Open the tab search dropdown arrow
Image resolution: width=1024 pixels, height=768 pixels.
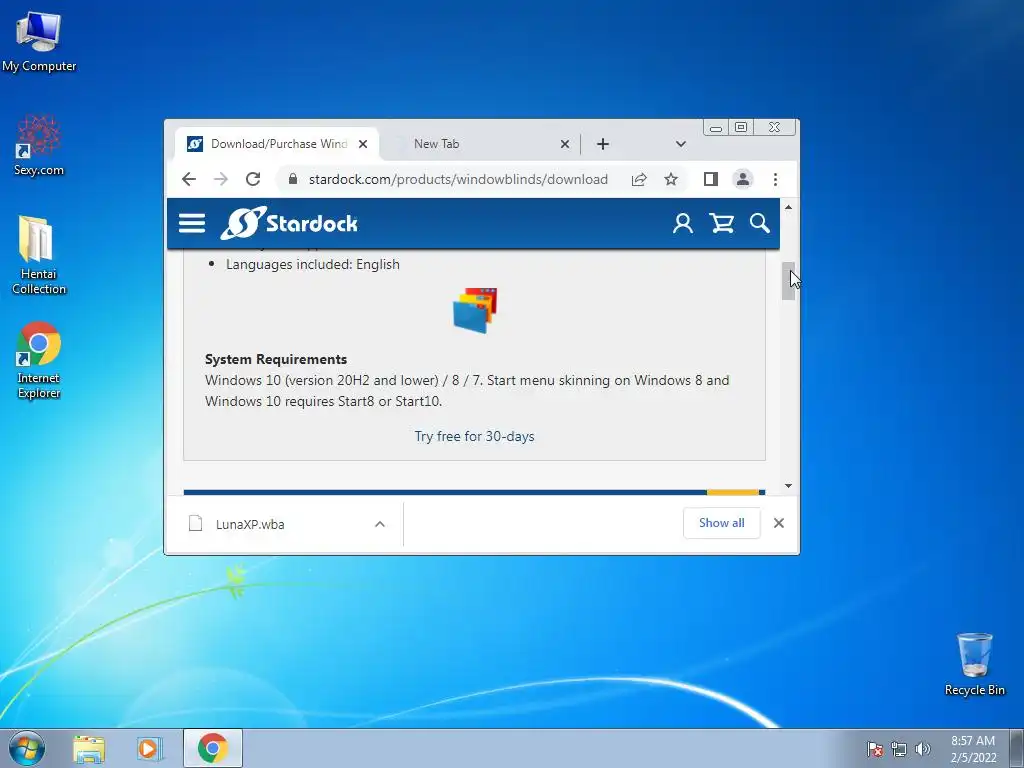click(x=680, y=144)
